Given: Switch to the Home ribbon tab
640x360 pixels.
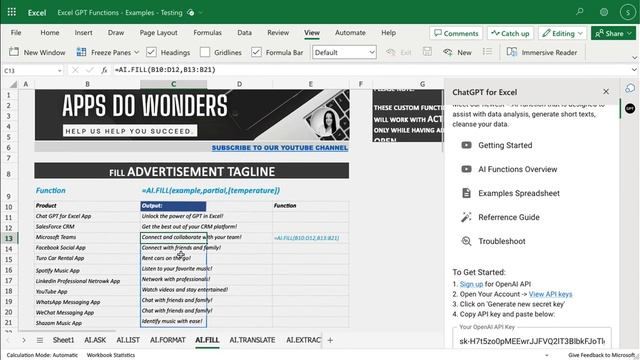Looking at the screenshot, I should (x=50, y=33).
